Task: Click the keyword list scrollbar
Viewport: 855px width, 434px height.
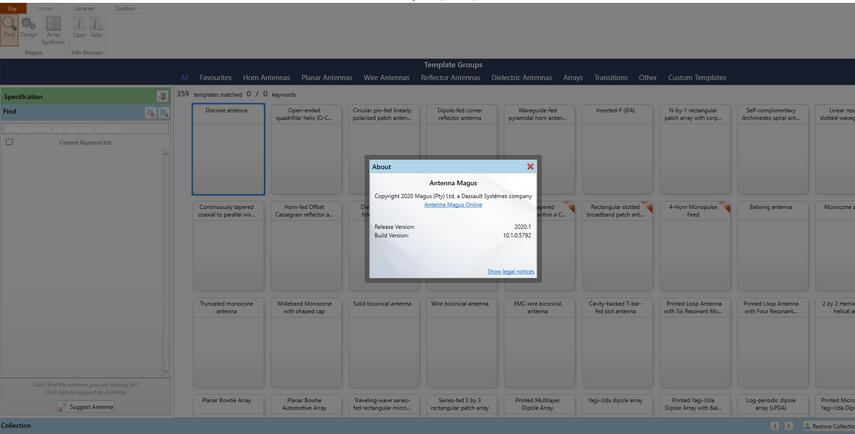Action: (x=166, y=262)
